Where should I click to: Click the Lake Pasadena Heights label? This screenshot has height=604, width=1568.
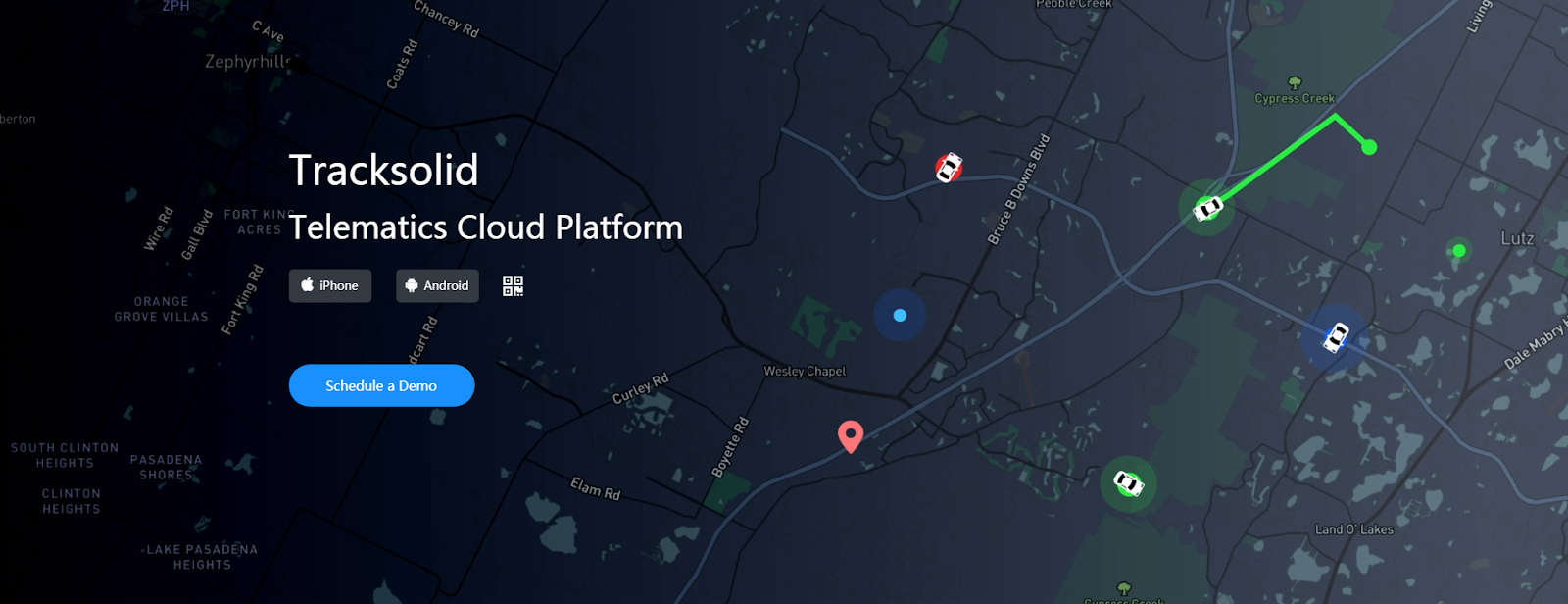coord(202,557)
